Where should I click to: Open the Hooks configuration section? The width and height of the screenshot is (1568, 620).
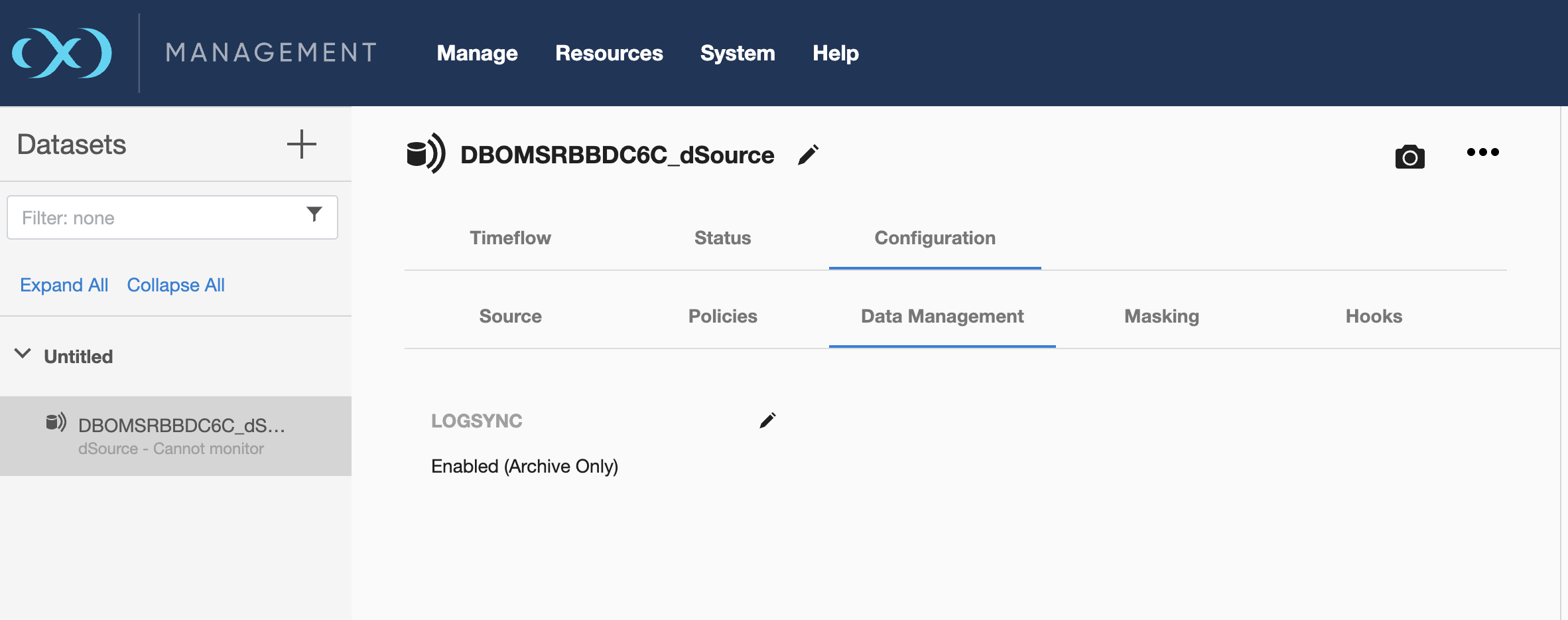[x=1373, y=316]
